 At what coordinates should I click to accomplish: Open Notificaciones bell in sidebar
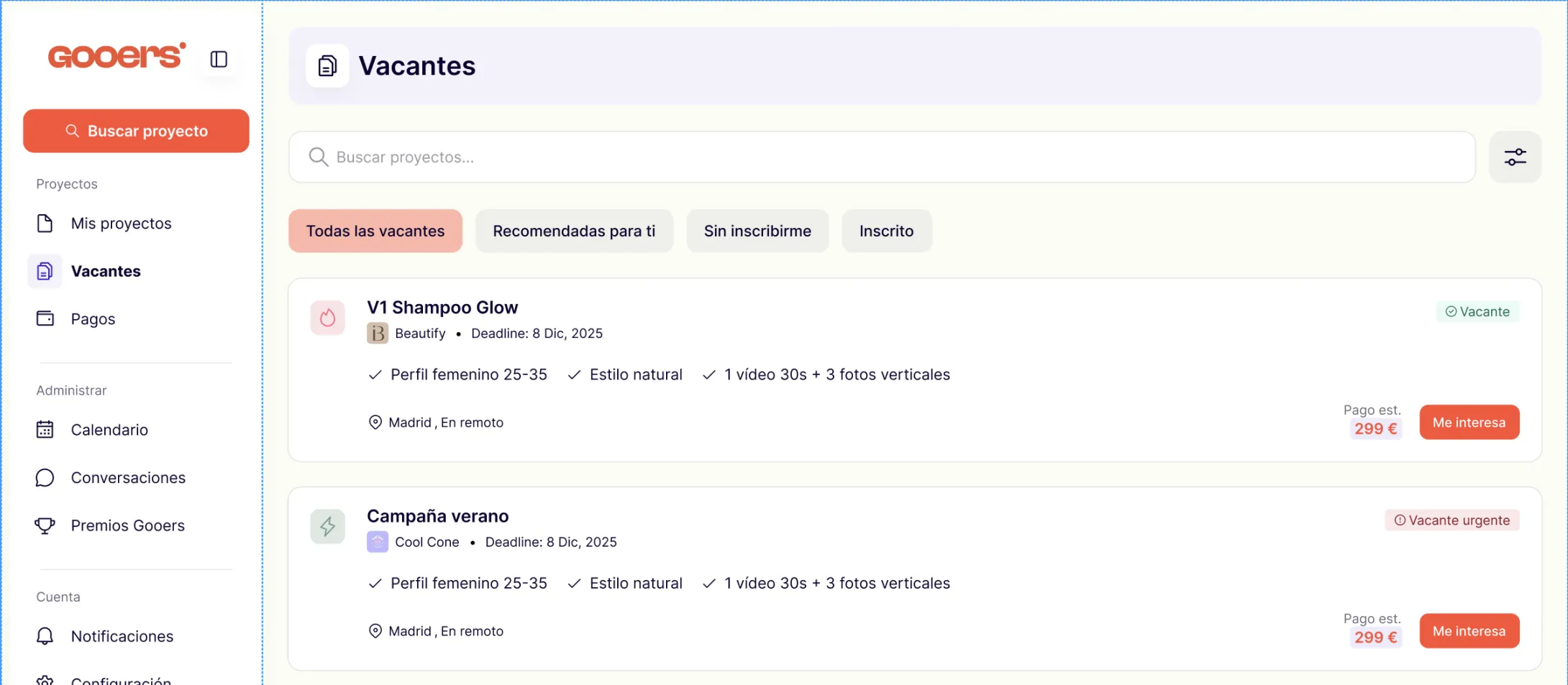[45, 636]
